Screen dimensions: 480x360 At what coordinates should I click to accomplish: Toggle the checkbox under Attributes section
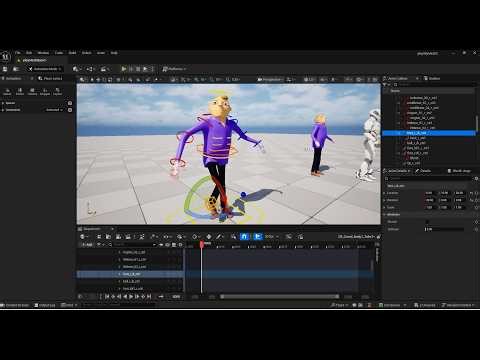[427, 222]
